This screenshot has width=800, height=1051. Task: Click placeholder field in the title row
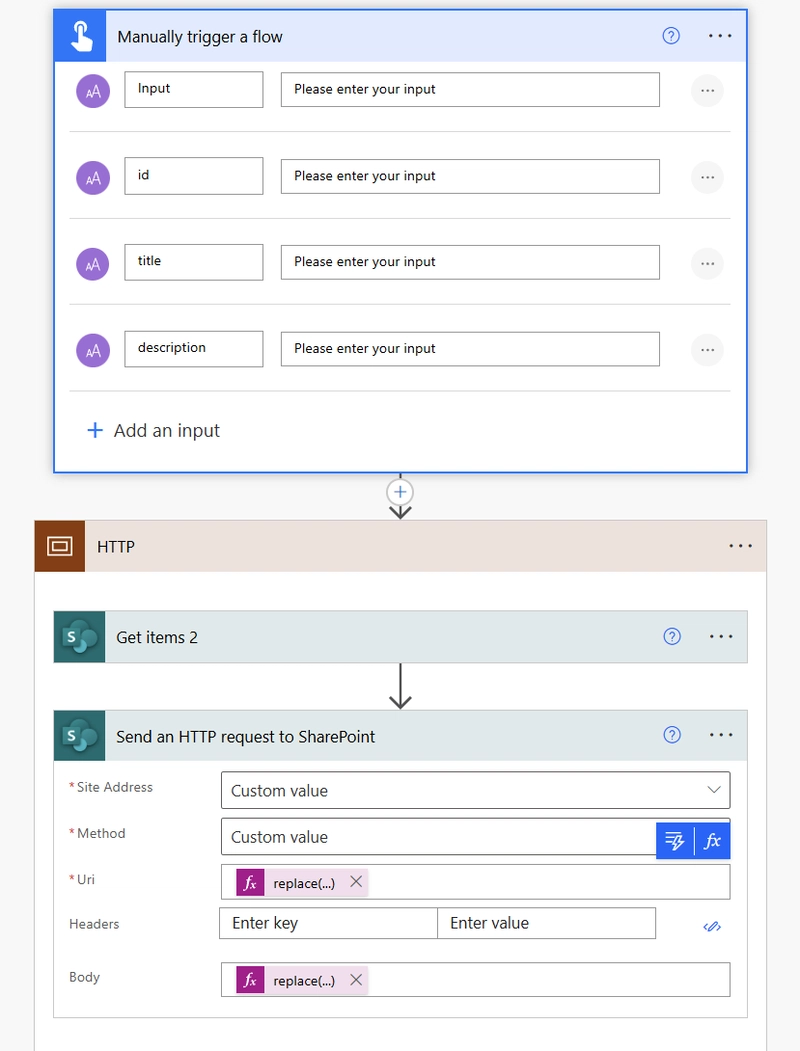tap(470, 262)
